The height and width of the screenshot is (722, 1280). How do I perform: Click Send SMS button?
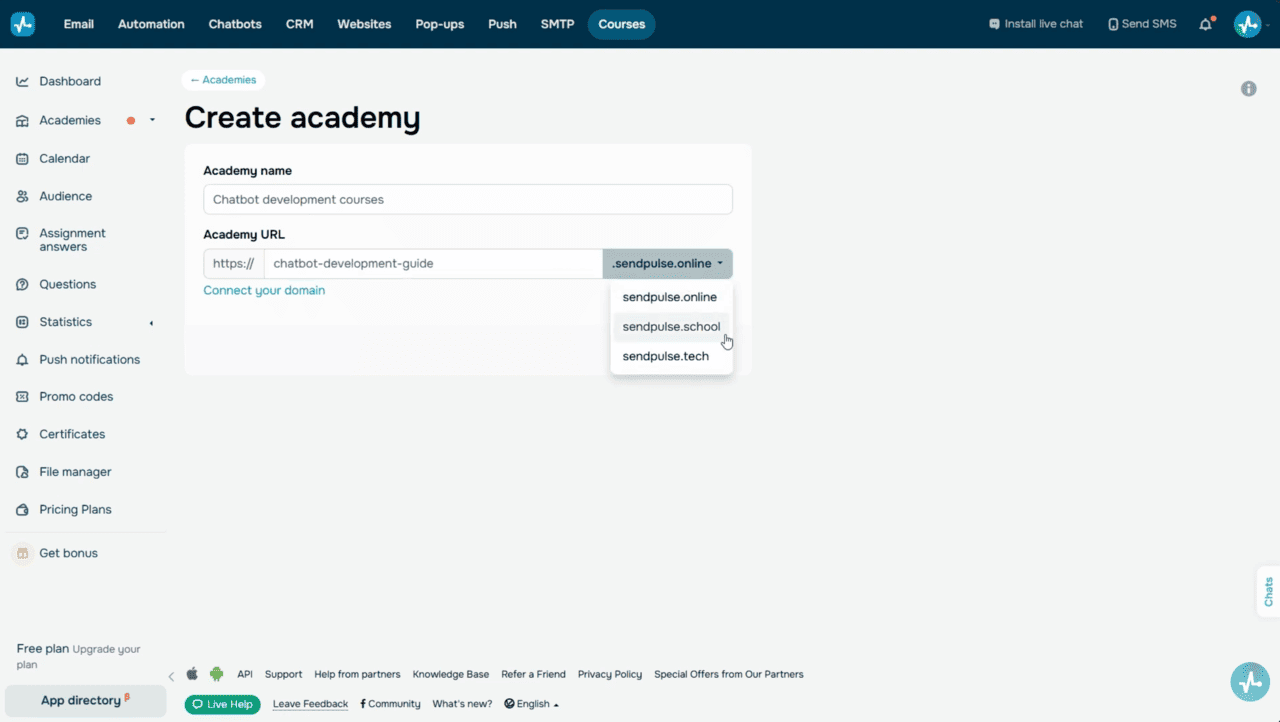tap(1142, 24)
